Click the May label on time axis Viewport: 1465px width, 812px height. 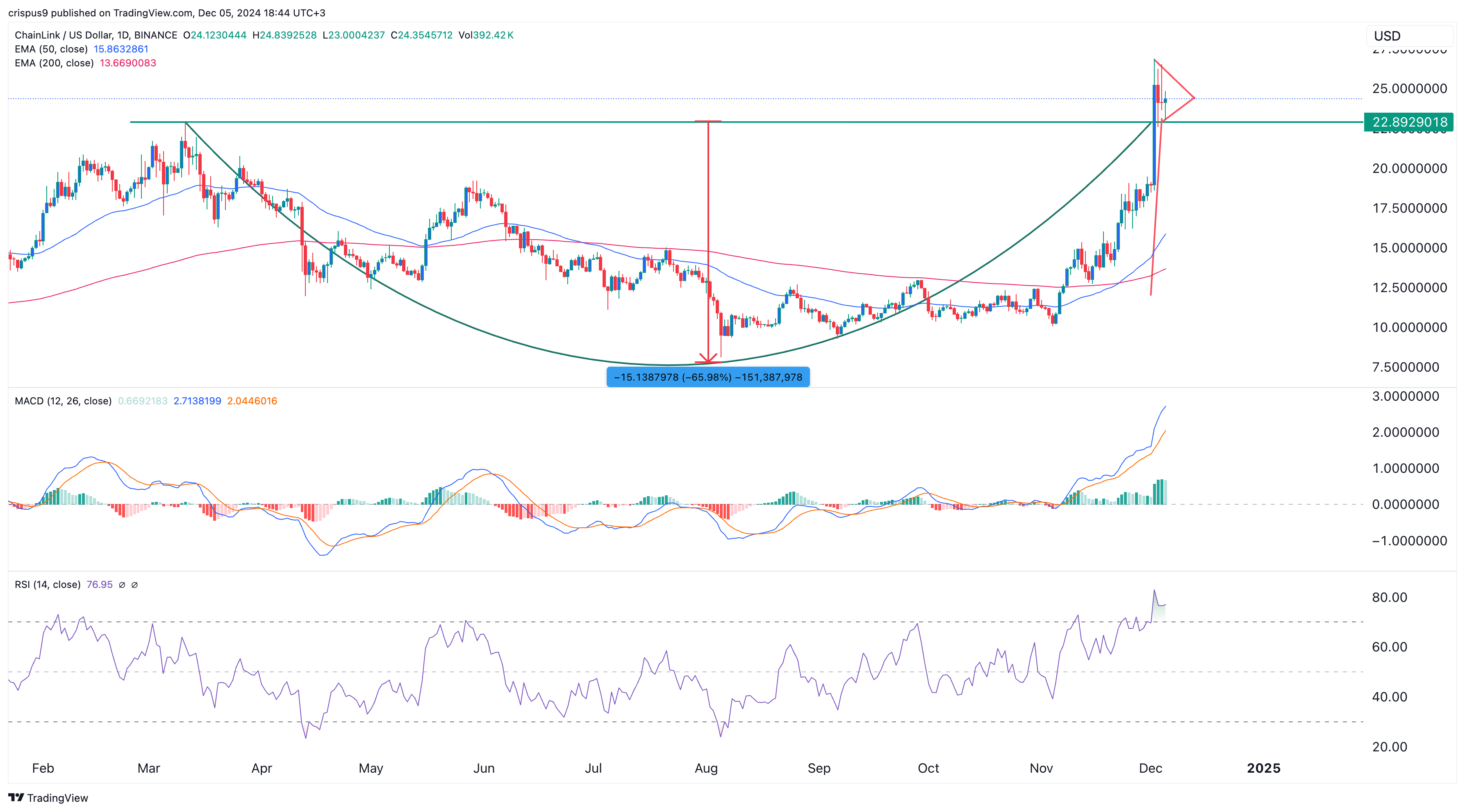click(x=371, y=769)
